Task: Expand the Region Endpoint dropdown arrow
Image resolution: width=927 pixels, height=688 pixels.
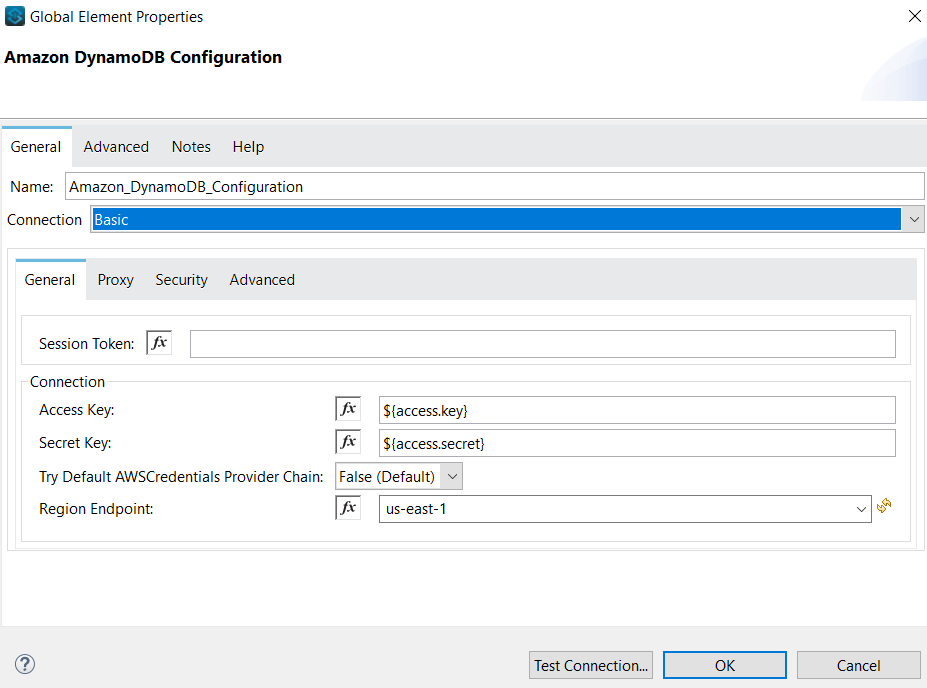Action: click(x=861, y=509)
